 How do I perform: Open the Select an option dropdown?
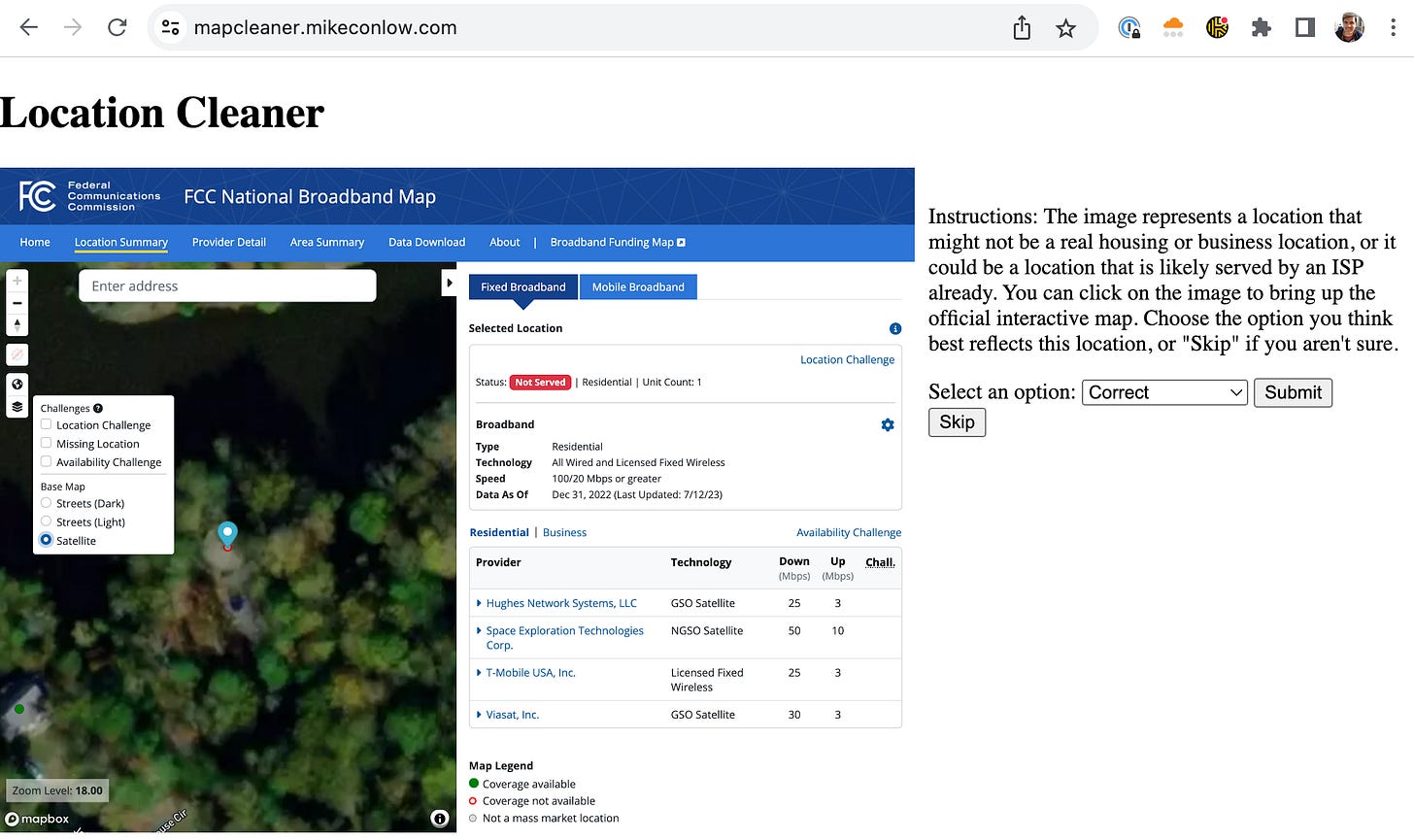pyautogui.click(x=1164, y=392)
